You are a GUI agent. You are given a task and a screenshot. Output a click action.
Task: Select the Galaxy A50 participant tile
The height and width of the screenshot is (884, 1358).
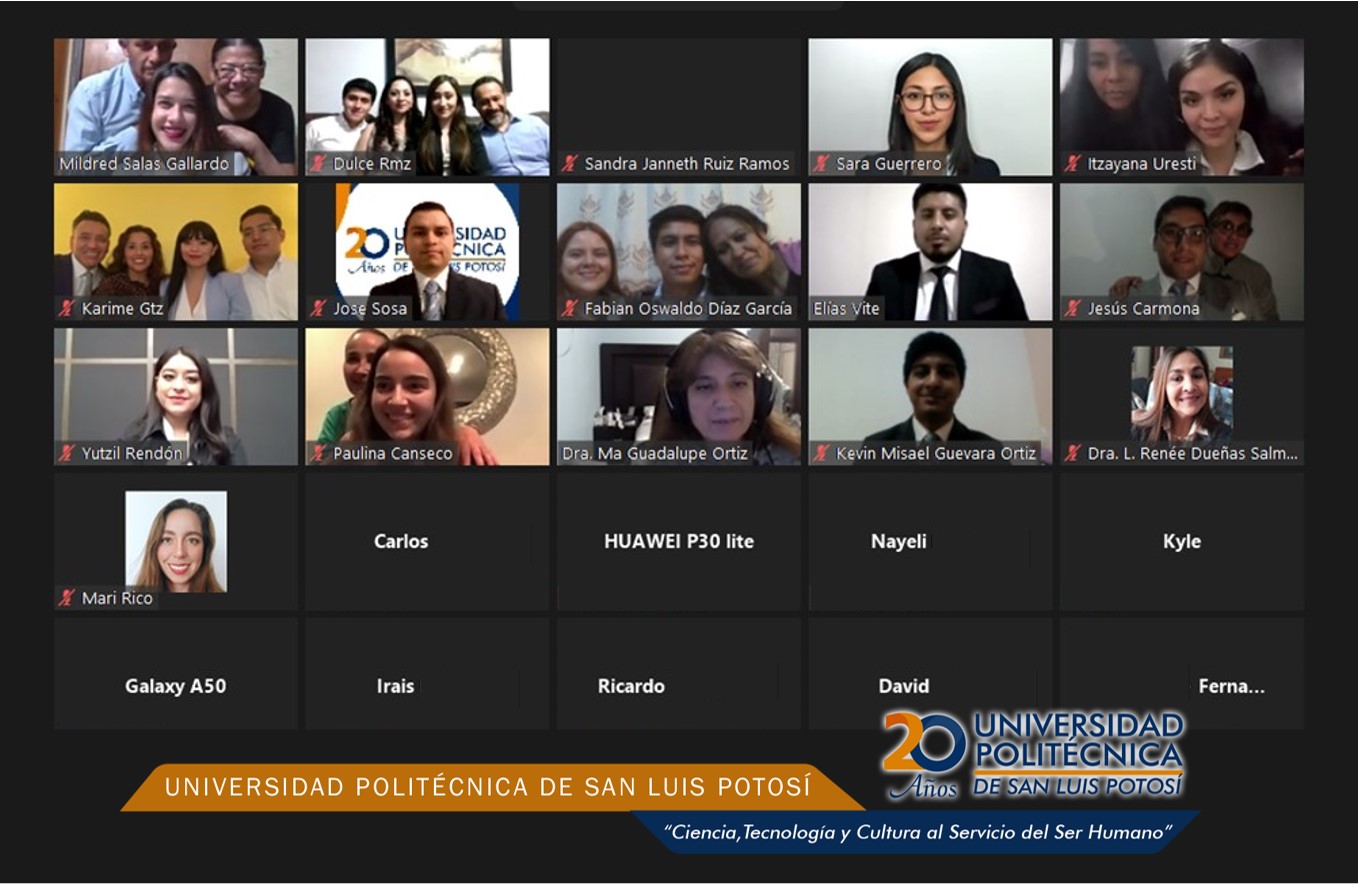tap(176, 686)
